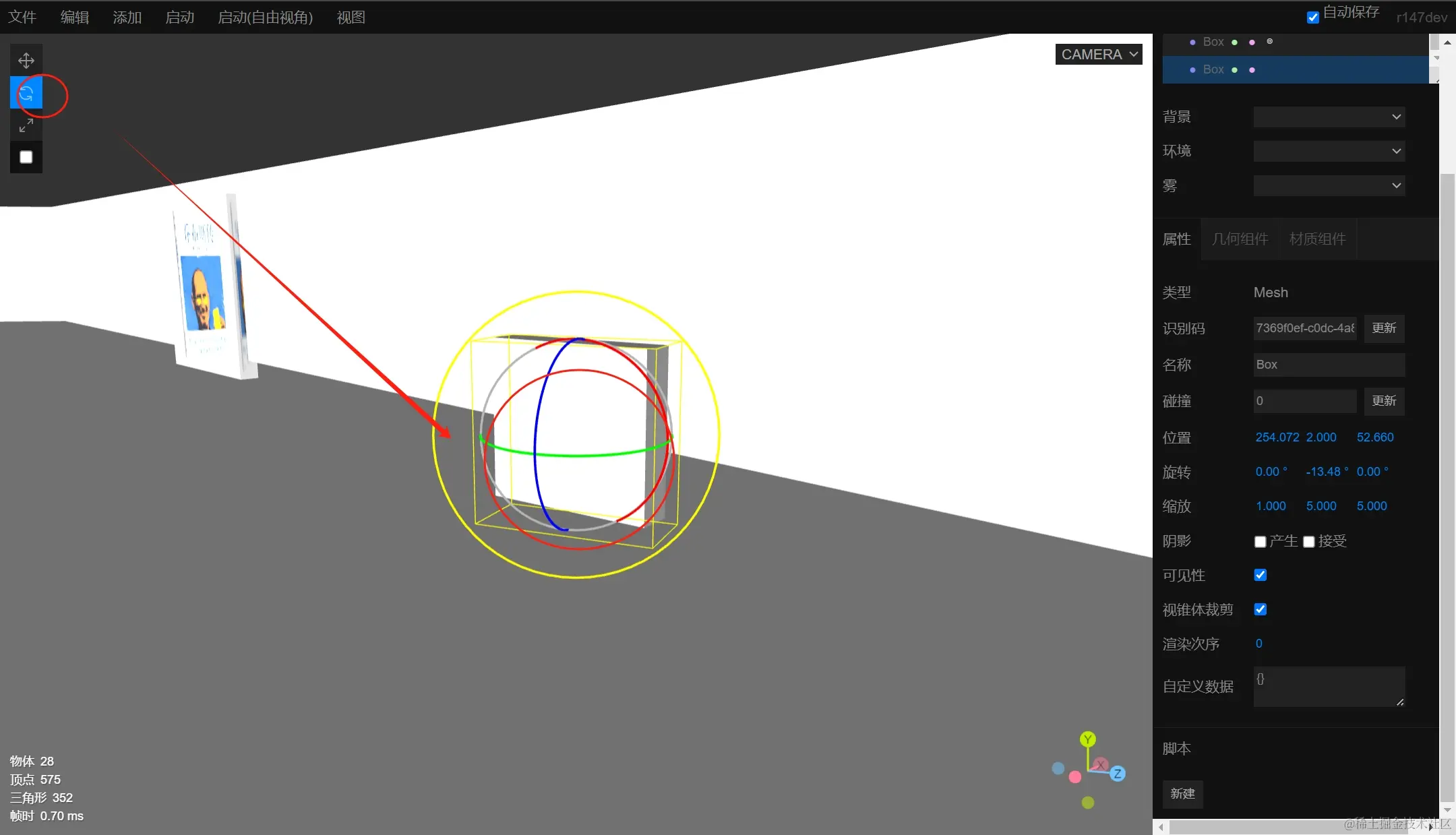
Task: Click the Y axis on viewport gizmo
Action: (1087, 739)
